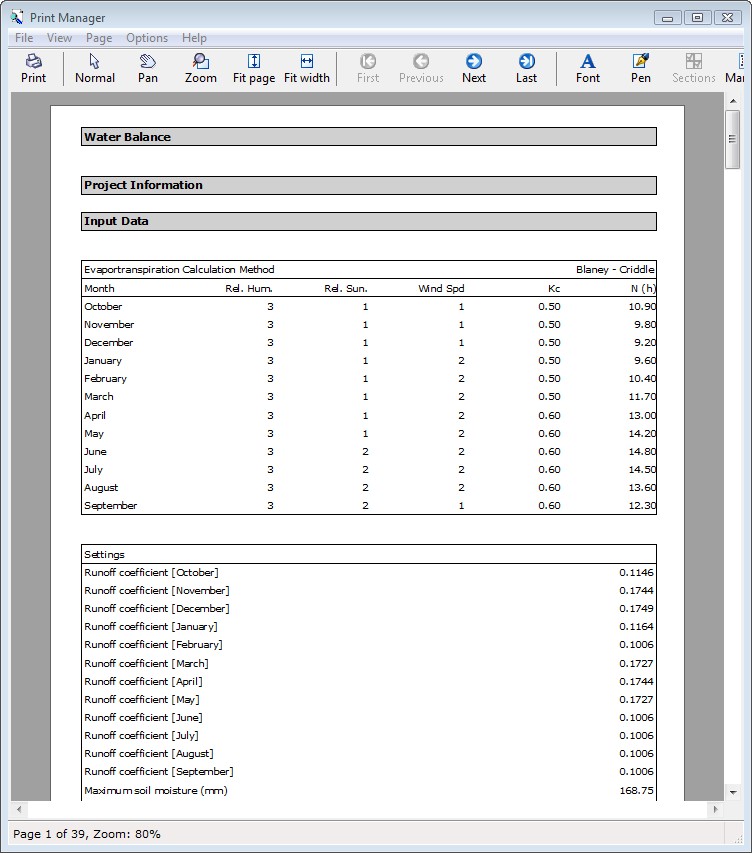Go to the Next page
This screenshot has width=752, height=853.
(474, 68)
